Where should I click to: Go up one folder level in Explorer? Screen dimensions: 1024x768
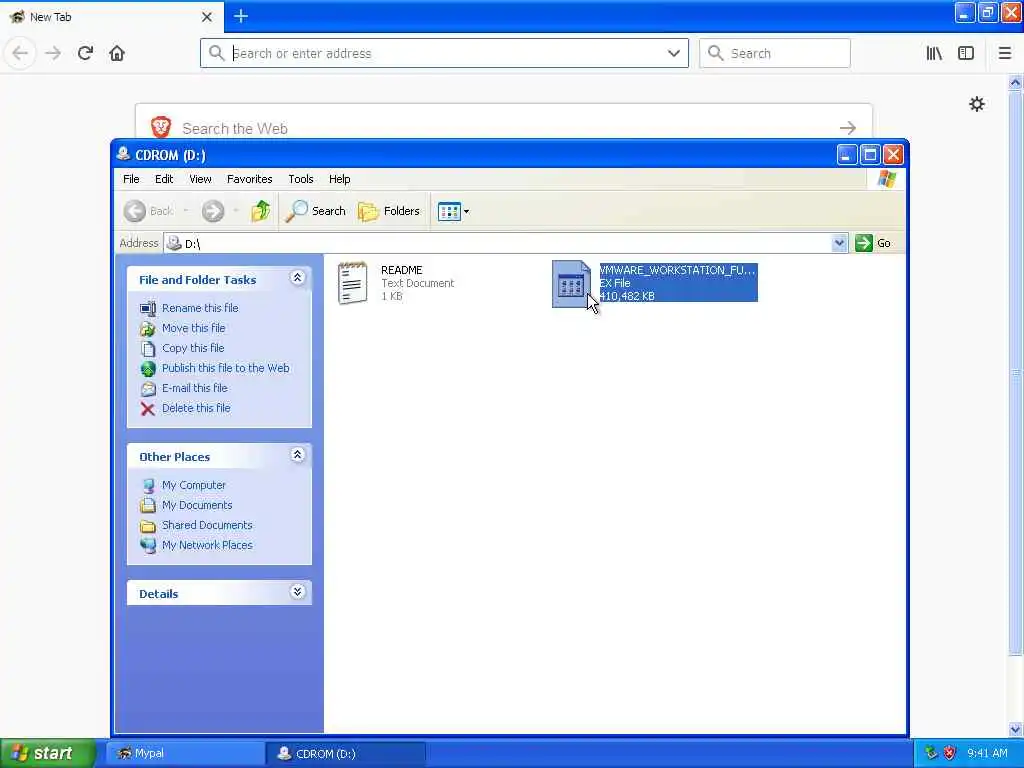(261, 211)
